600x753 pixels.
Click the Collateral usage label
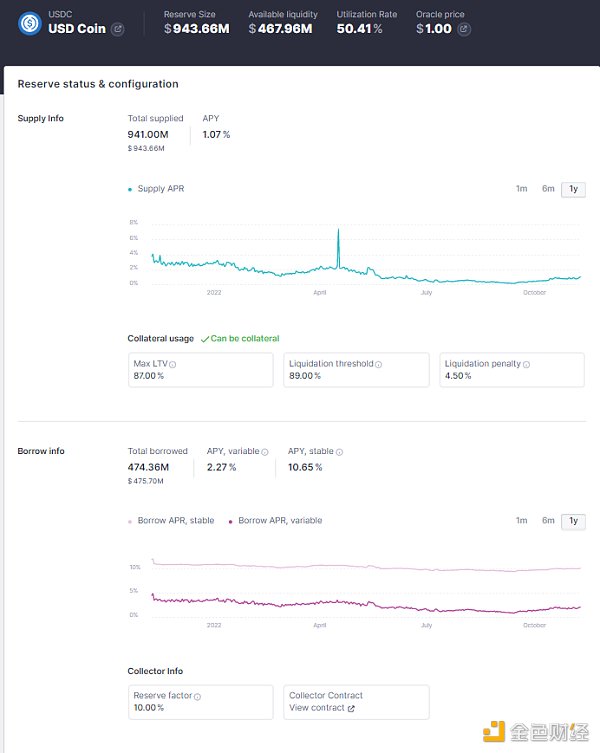pyautogui.click(x=160, y=339)
